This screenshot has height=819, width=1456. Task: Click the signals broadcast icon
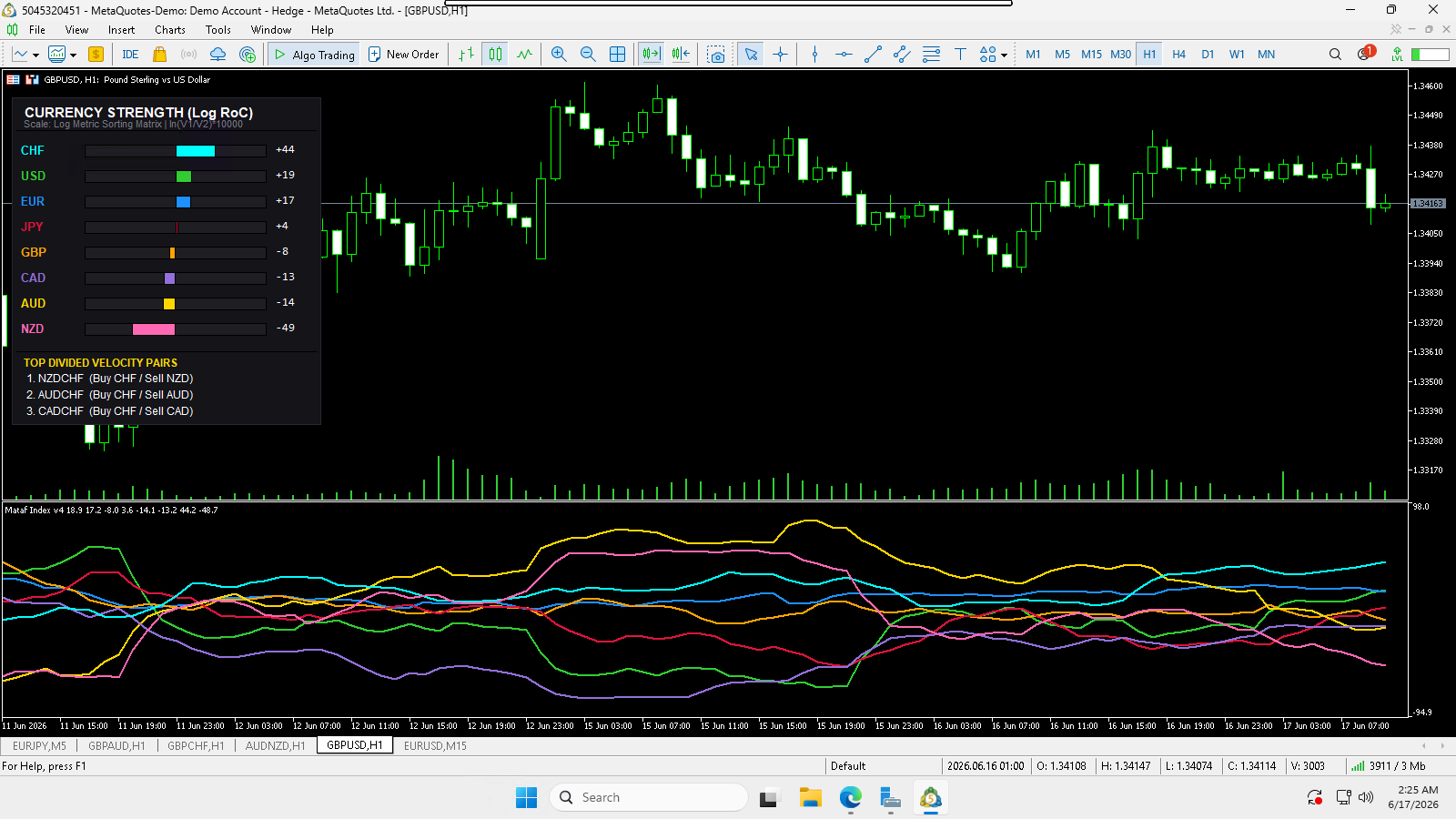click(x=189, y=55)
